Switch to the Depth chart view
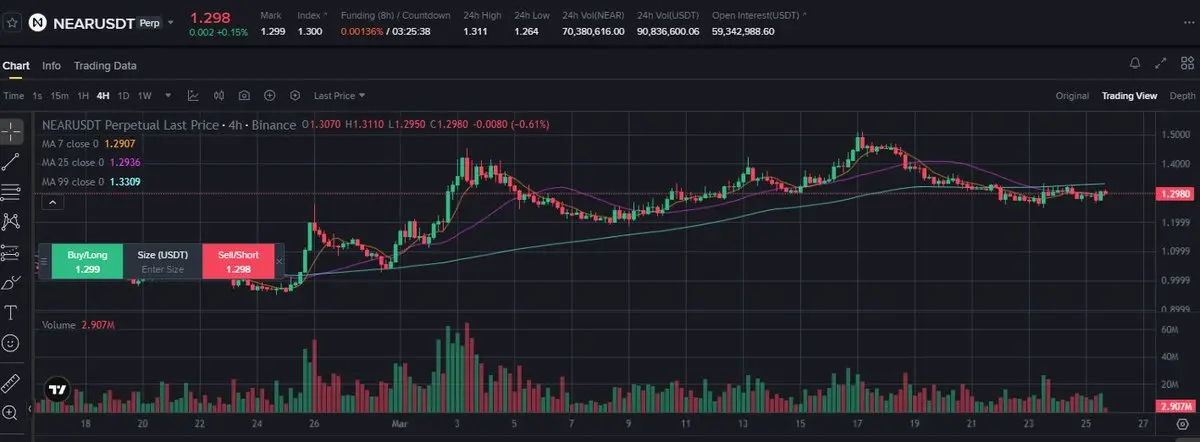This screenshot has height=442, width=1200. coord(1182,96)
